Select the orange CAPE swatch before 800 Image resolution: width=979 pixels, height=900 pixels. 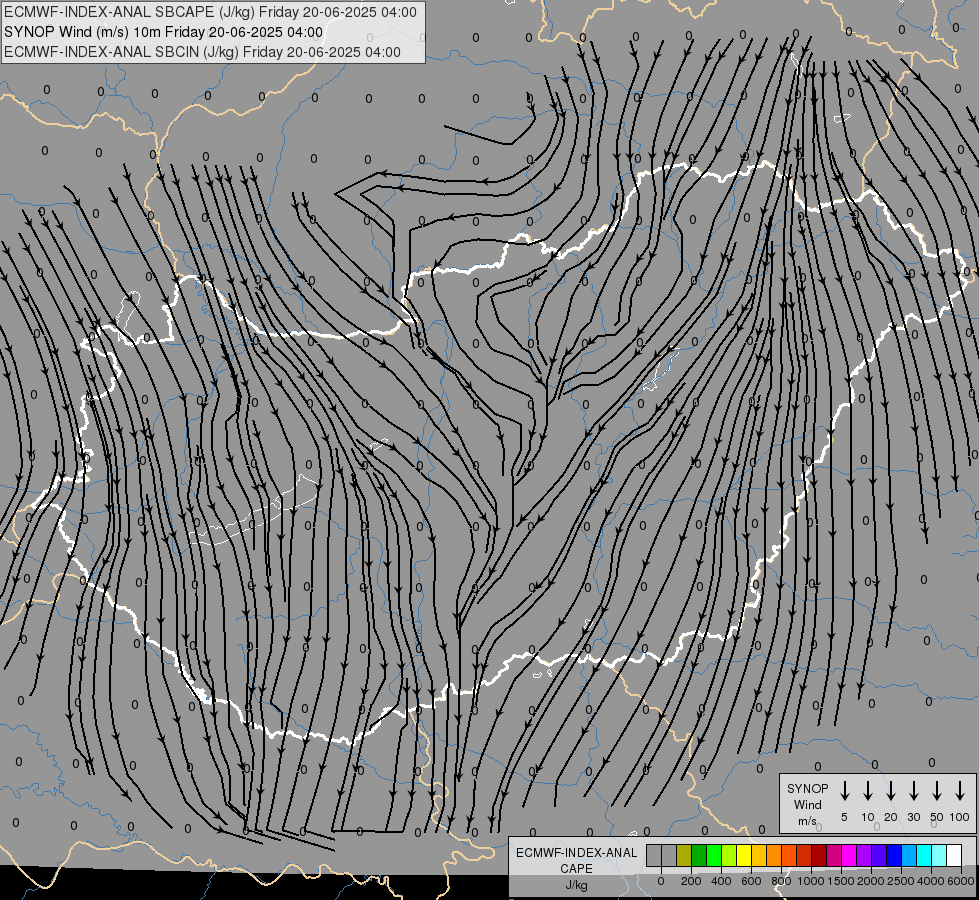pos(774,855)
